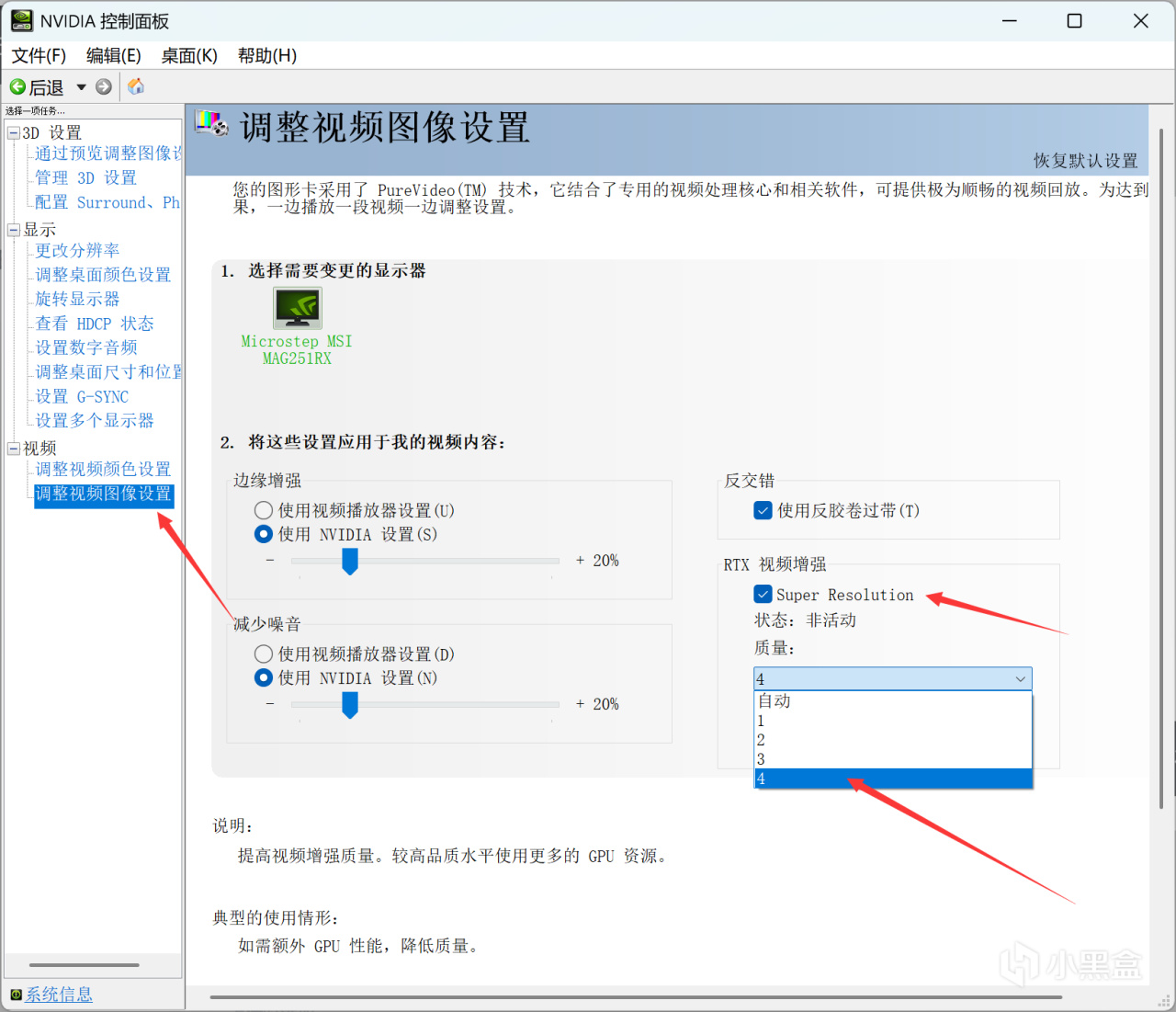This screenshot has height=1012, width=1176.
Task: Open the Back history dropdown arrow
Action: click(x=81, y=87)
